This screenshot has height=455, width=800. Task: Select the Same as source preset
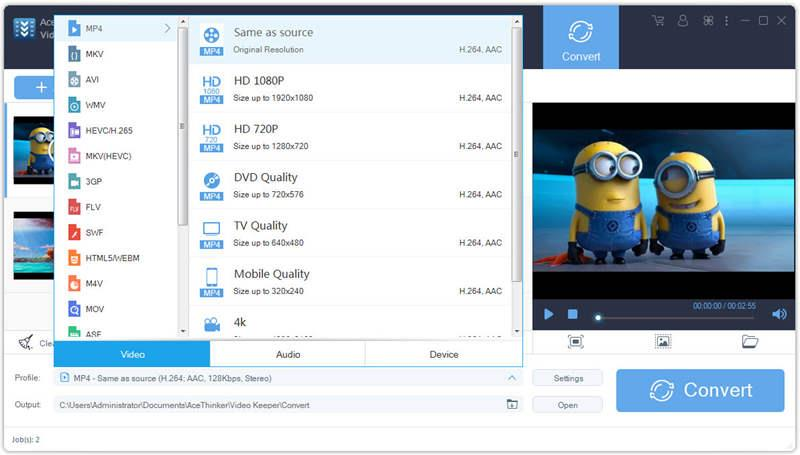(350, 40)
